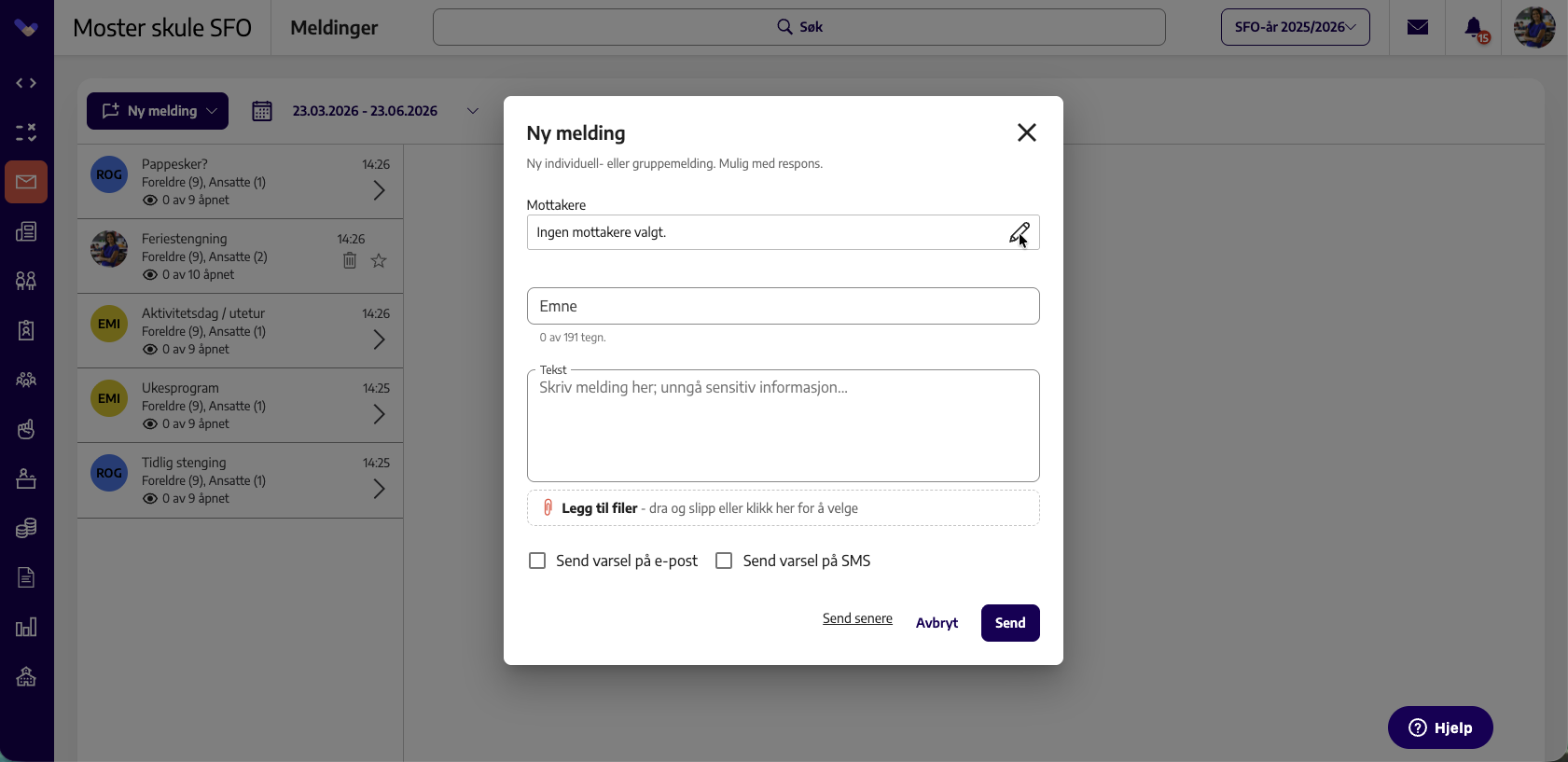Image resolution: width=1568 pixels, height=762 pixels.
Task: Expand the sidebar with the arrows toggle
Action: 26,83
